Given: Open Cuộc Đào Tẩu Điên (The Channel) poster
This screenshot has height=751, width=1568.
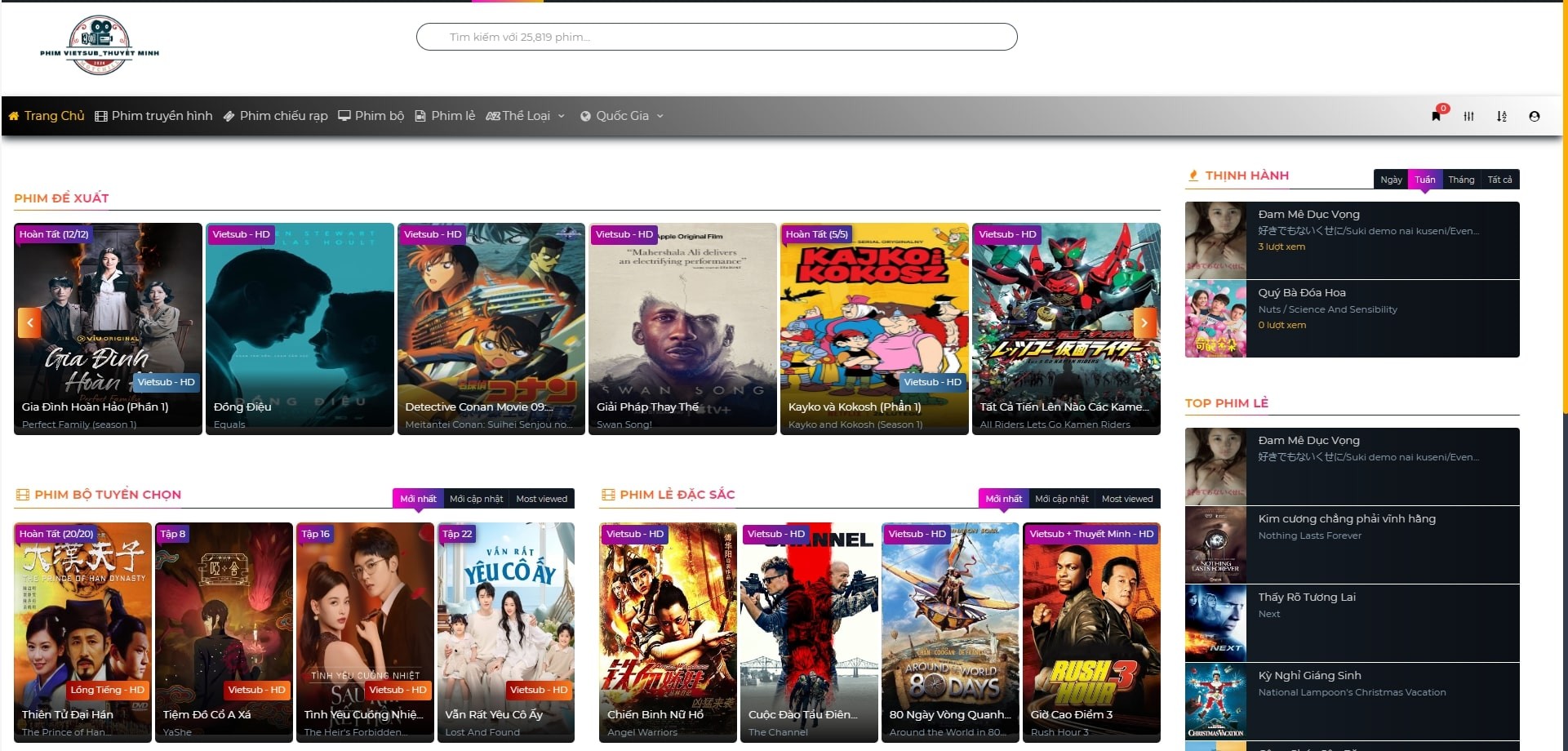Looking at the screenshot, I should click(x=809, y=632).
